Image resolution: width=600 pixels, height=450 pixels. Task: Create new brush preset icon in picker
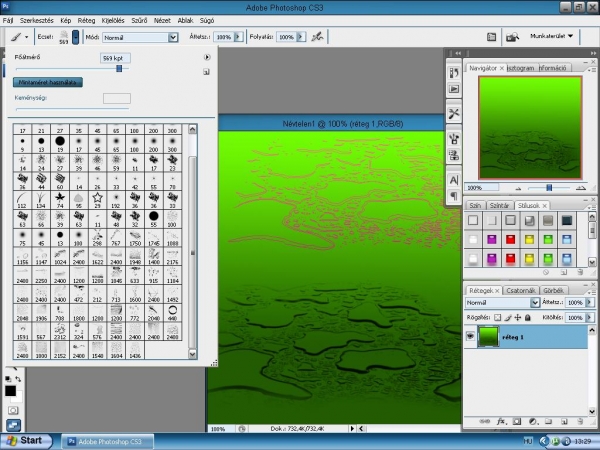pos(206,72)
